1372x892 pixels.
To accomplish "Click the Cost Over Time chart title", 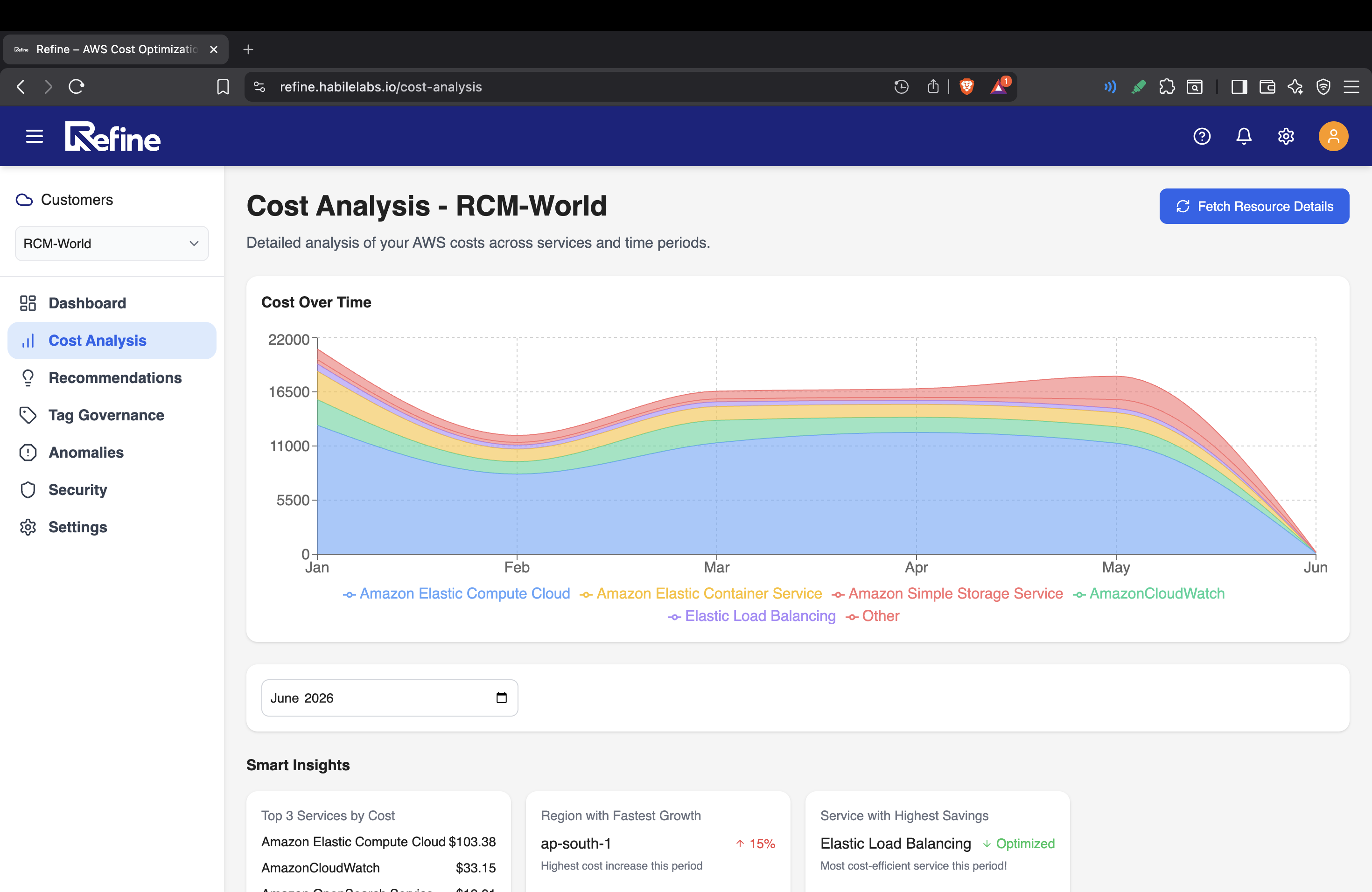I will (x=316, y=302).
